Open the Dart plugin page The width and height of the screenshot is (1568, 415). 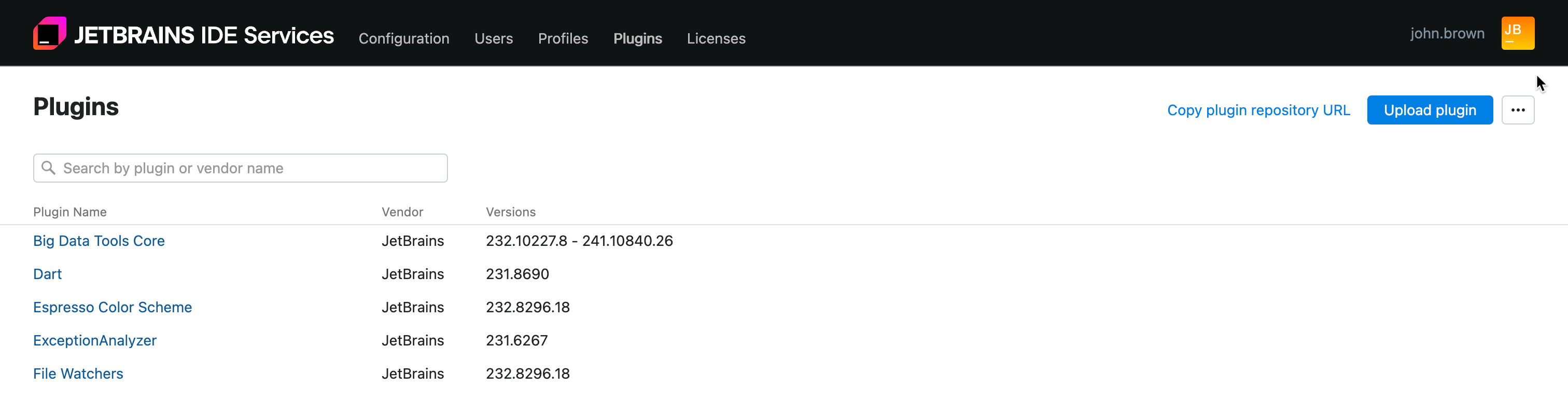[48, 274]
